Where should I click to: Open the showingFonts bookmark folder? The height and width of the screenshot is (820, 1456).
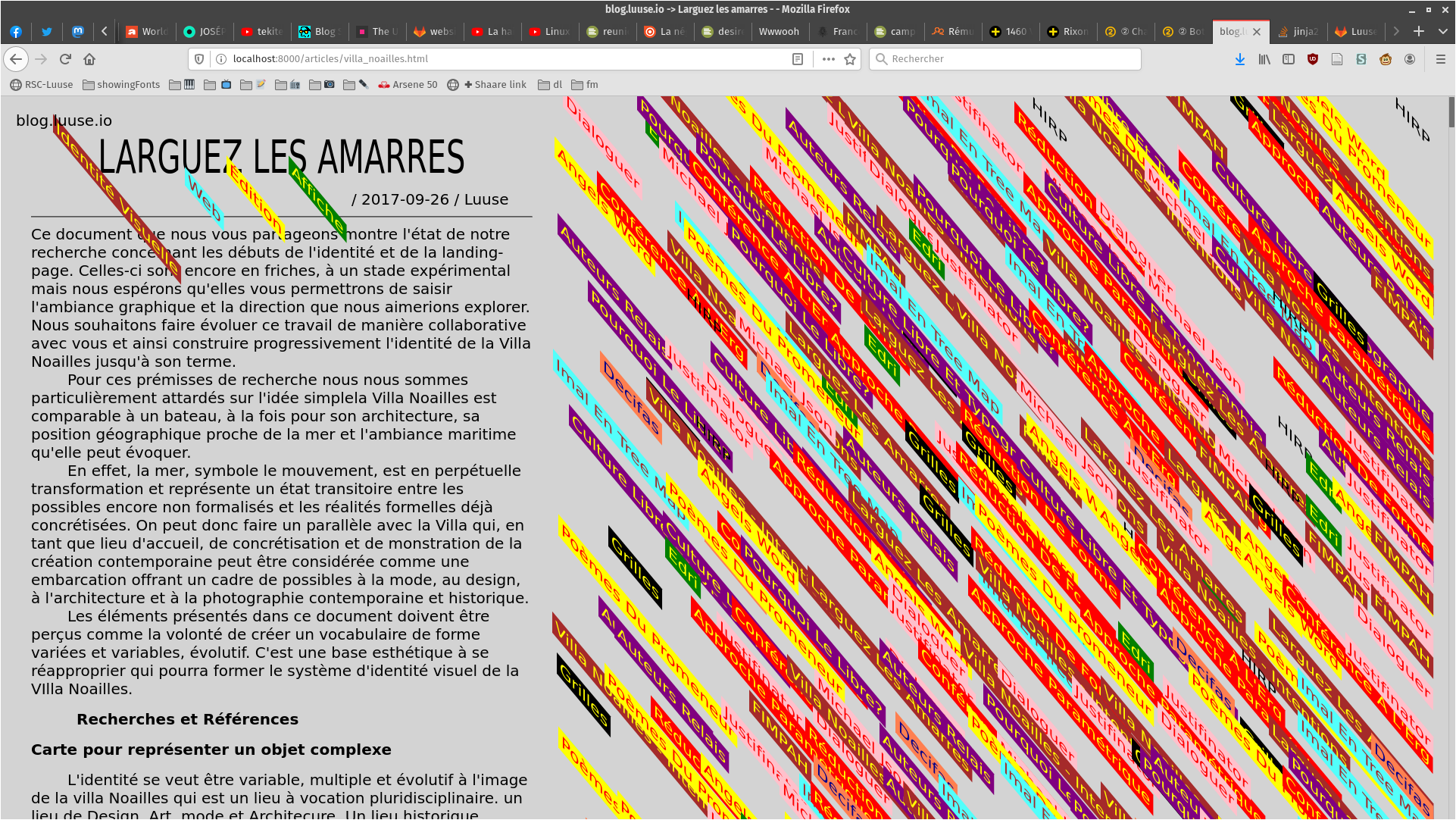[121, 85]
